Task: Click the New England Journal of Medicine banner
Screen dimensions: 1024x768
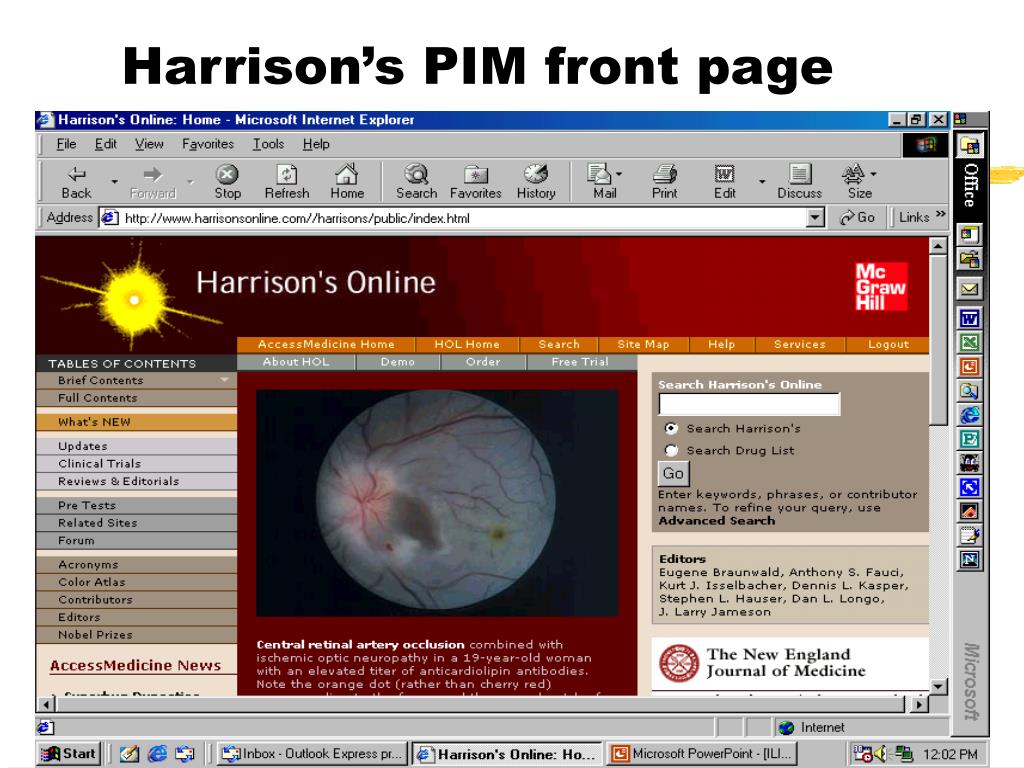Action: pyautogui.click(x=790, y=663)
